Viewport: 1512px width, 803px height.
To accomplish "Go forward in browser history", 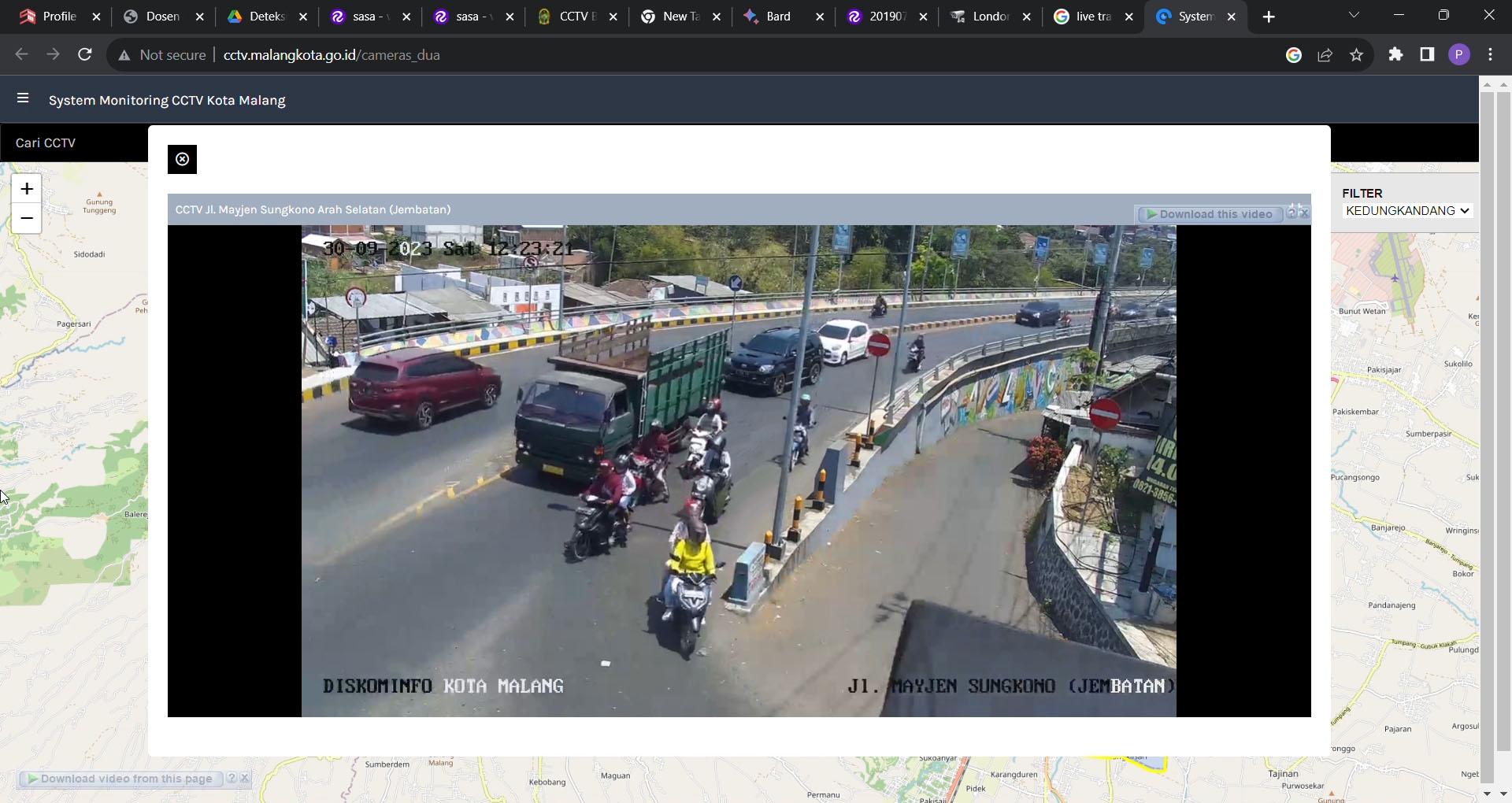I will 53,54.
